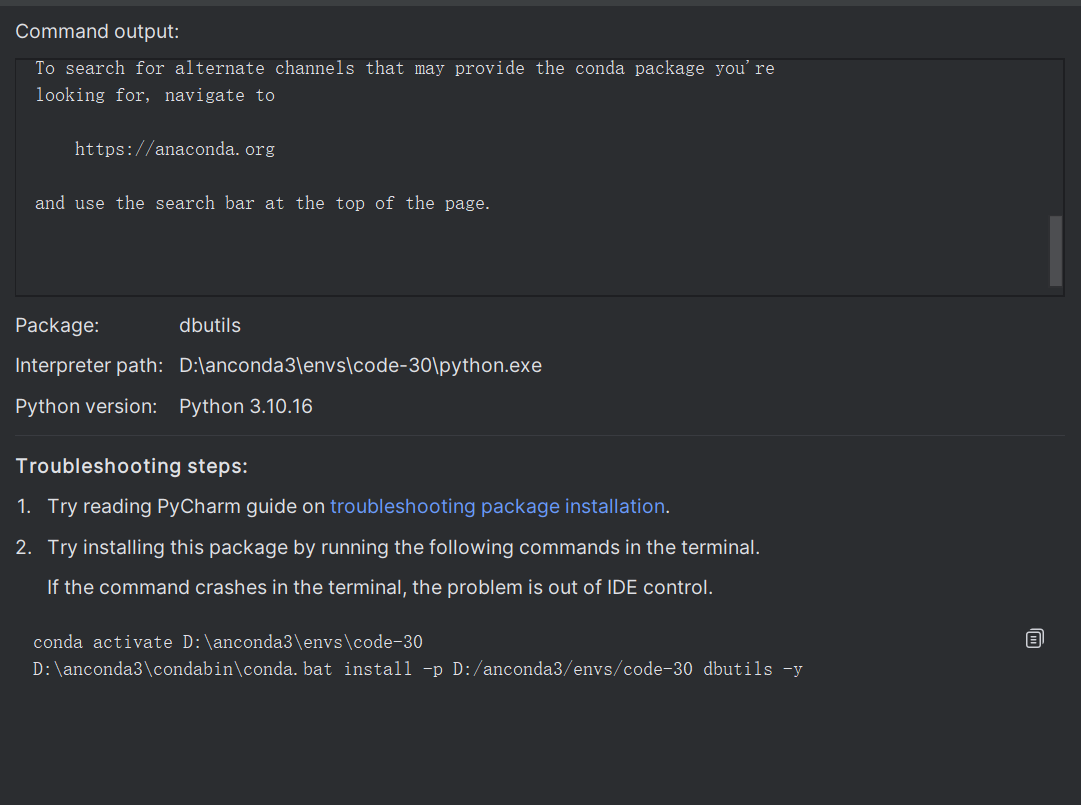Open the troubleshooting package installation link

click(497, 507)
